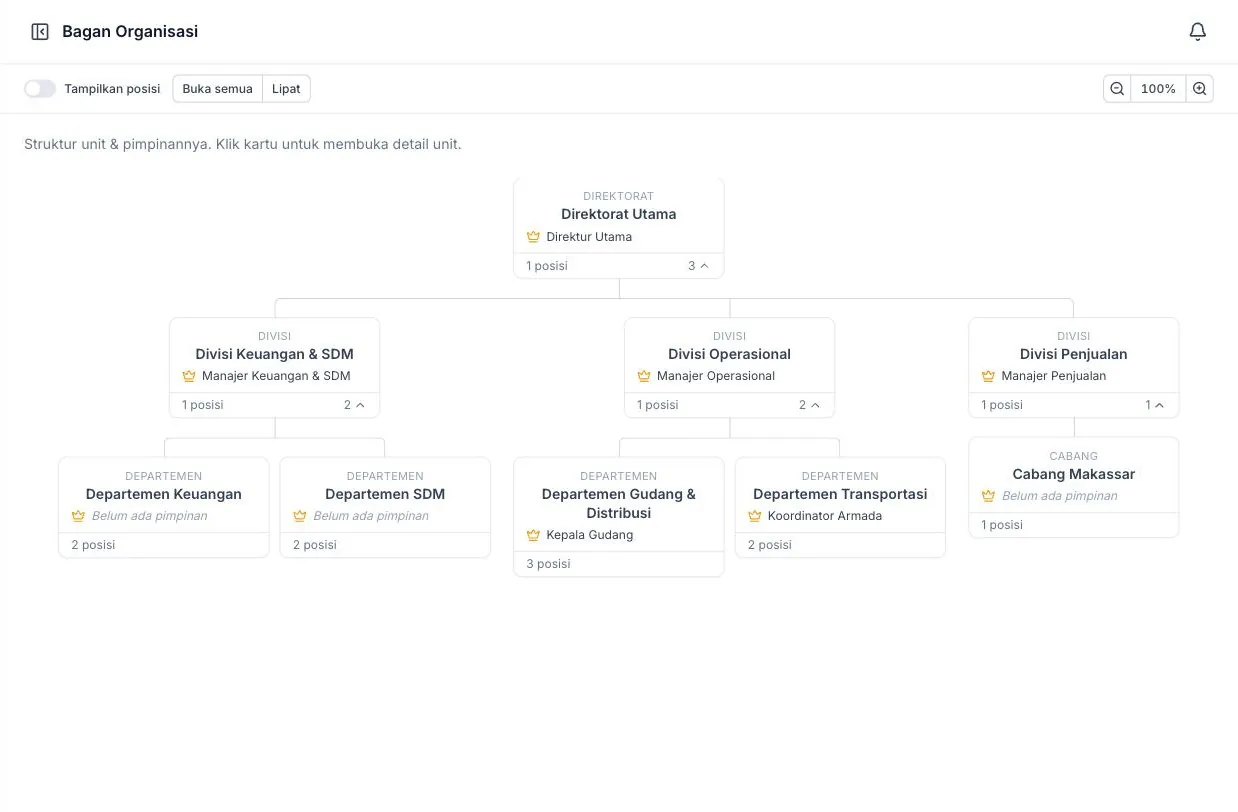Click crown icon in Cabang Makassar card
Screen dimensions: 1238x812
[988, 496]
